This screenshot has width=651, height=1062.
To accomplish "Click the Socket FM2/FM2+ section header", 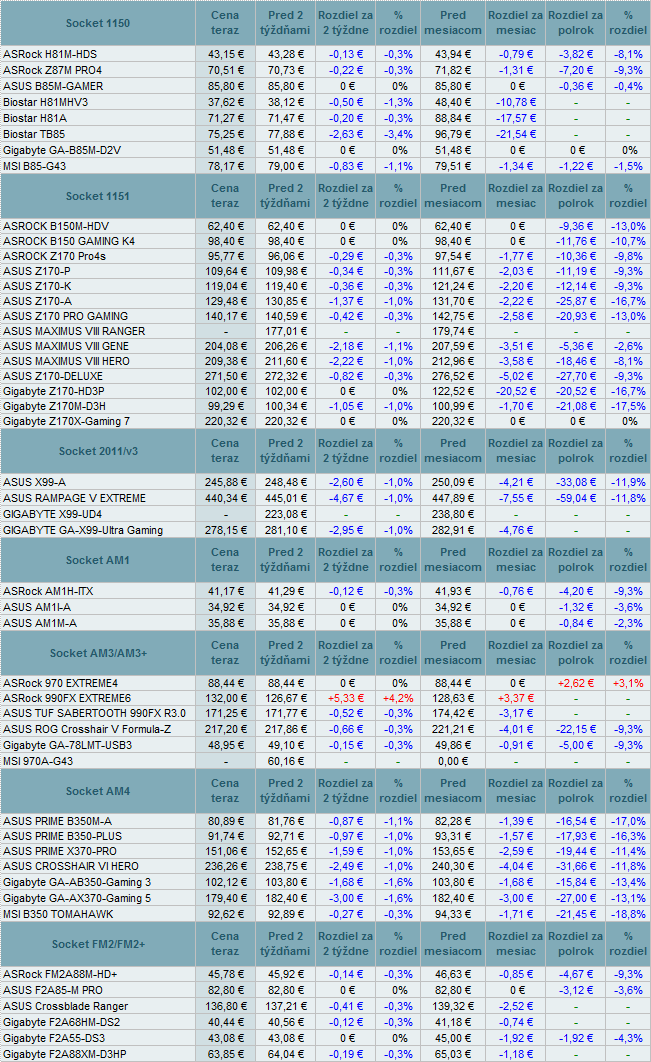I will [98, 944].
